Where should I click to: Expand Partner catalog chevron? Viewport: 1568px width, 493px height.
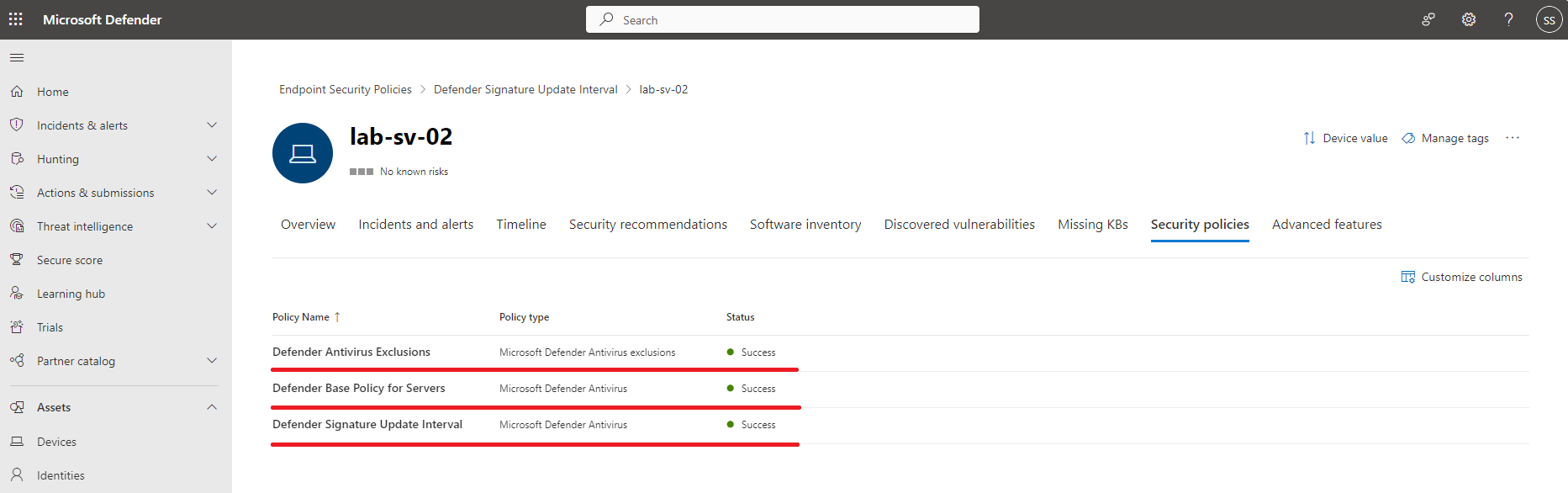pyautogui.click(x=212, y=360)
